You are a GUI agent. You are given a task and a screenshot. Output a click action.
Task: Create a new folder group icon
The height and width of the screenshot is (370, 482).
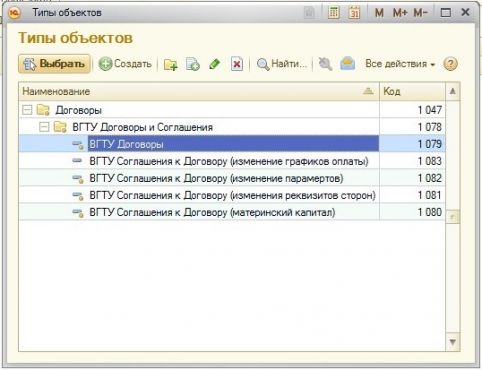171,64
